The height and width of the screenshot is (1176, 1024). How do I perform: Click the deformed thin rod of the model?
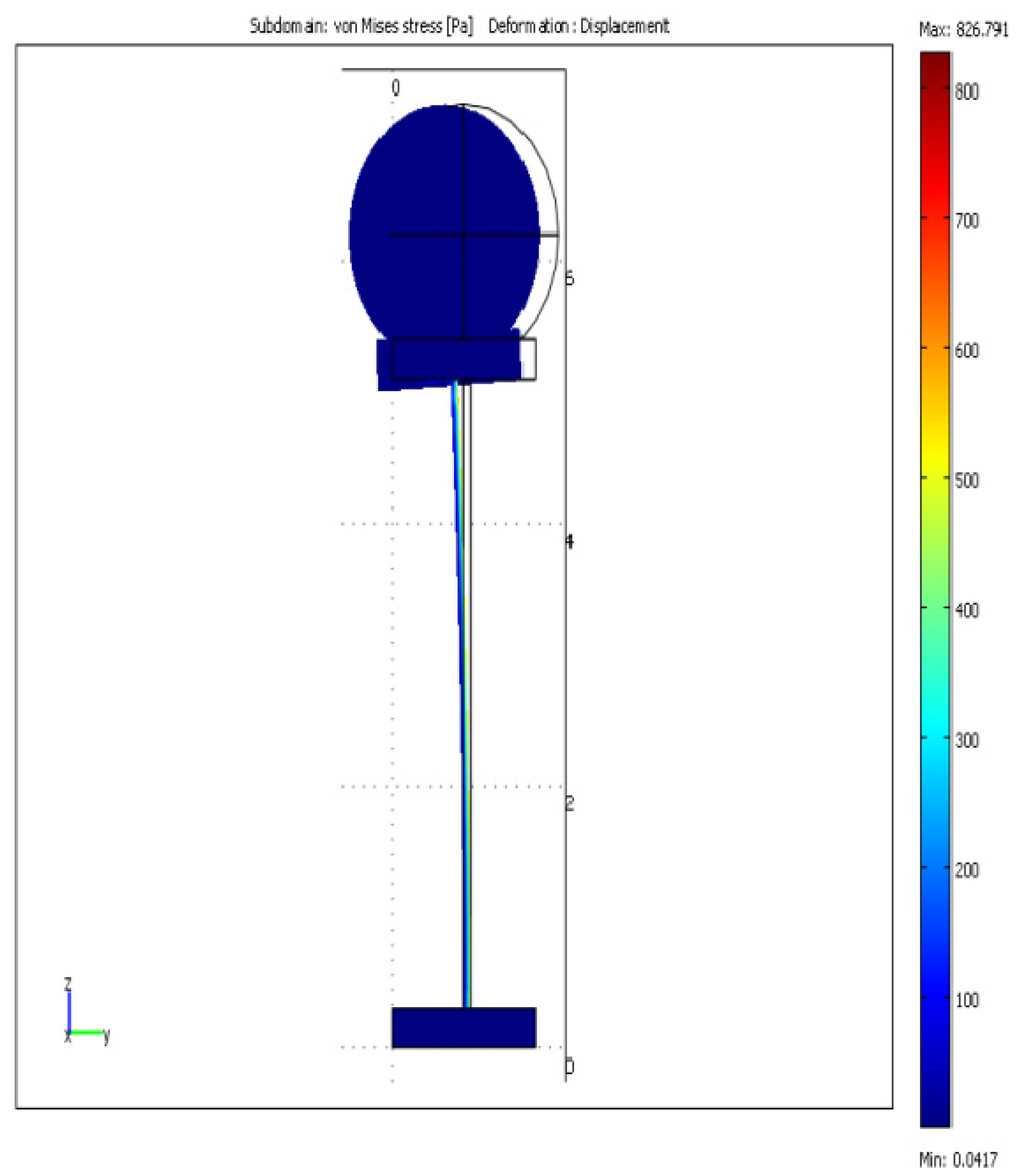(x=461, y=694)
